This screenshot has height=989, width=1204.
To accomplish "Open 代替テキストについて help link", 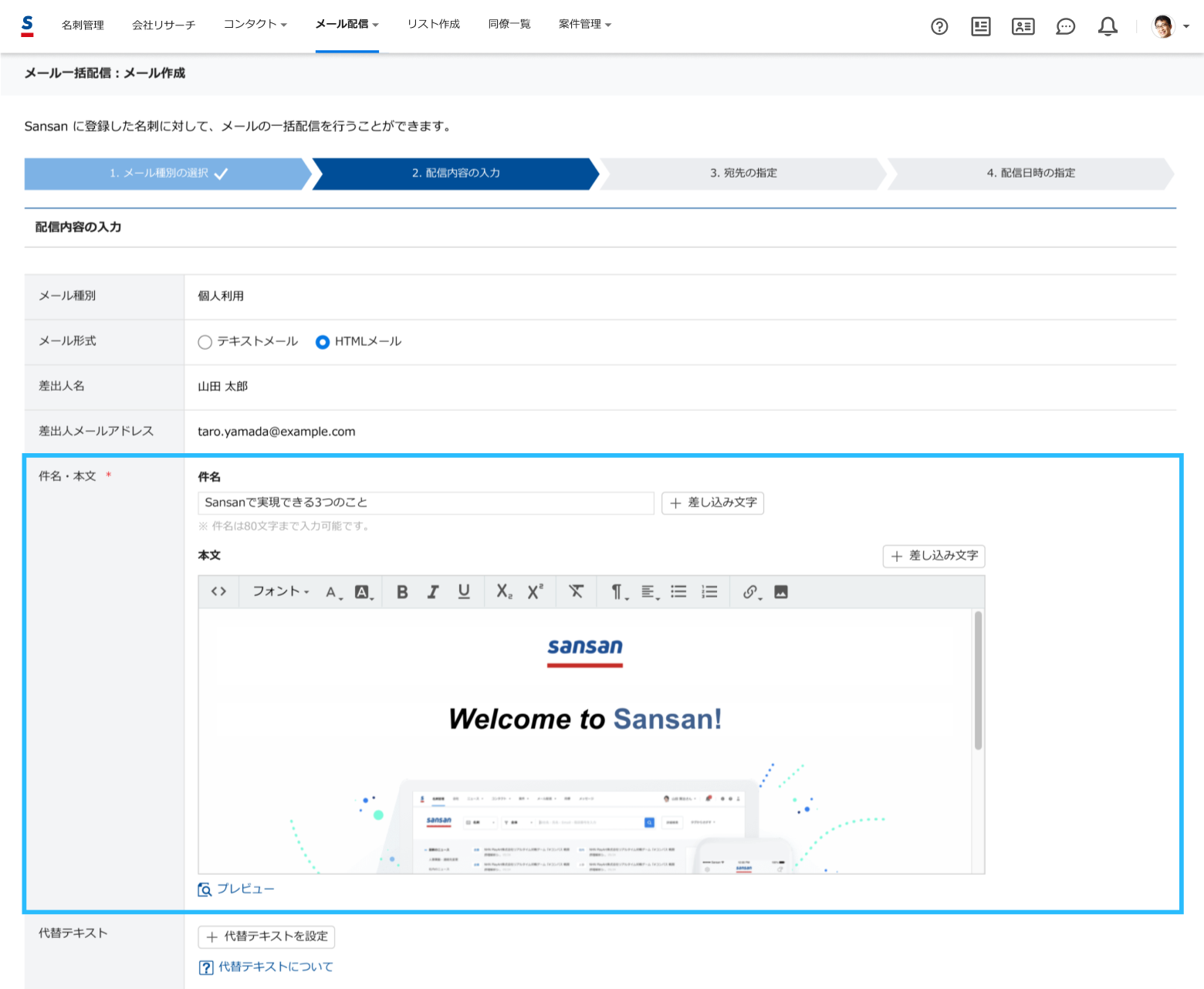I will (x=276, y=967).
